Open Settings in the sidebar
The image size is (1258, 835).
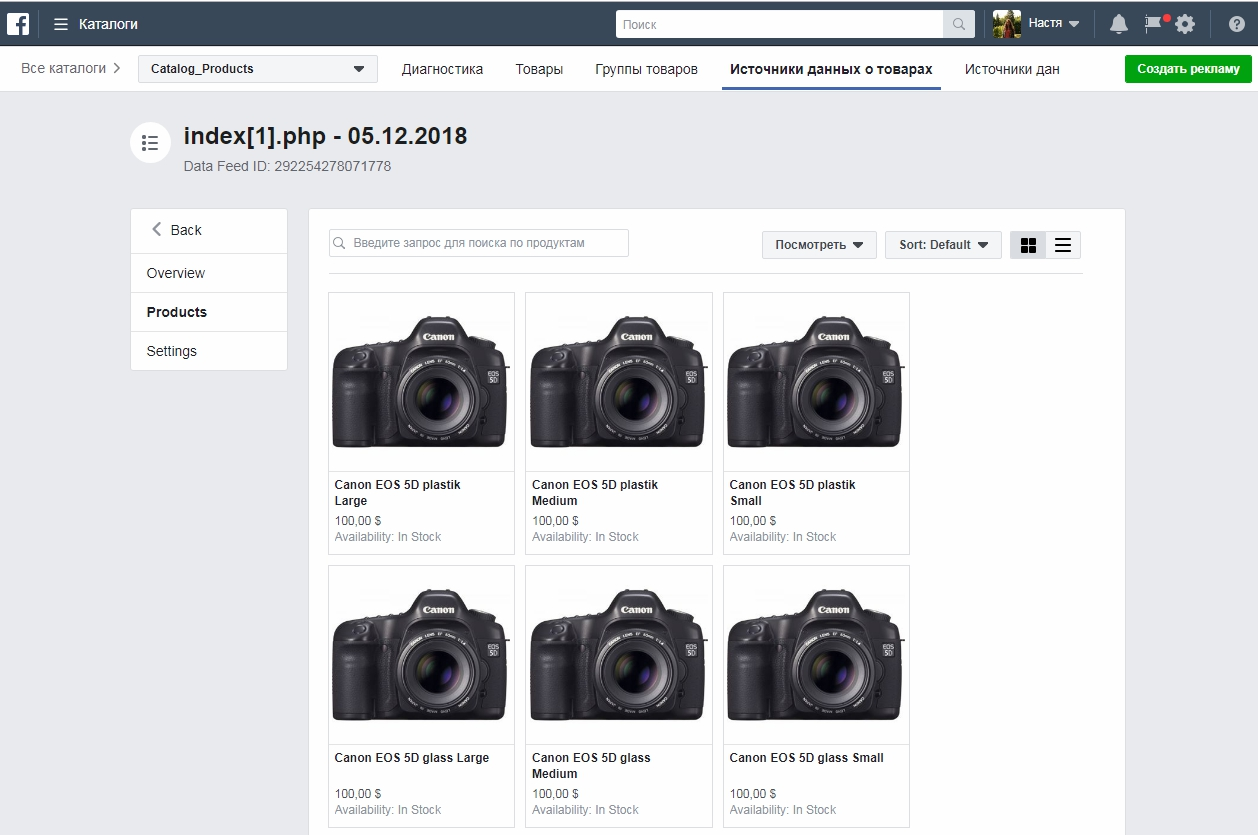click(209, 351)
